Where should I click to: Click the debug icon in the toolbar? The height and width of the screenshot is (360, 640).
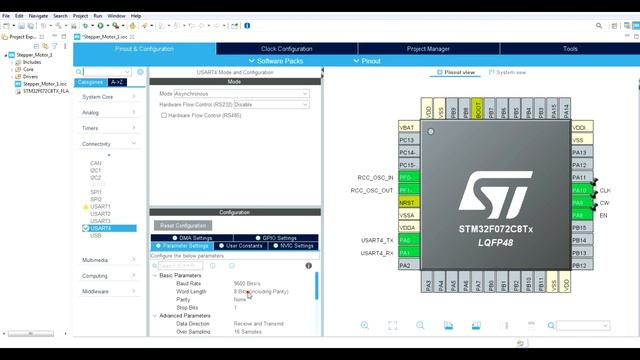(85, 26)
